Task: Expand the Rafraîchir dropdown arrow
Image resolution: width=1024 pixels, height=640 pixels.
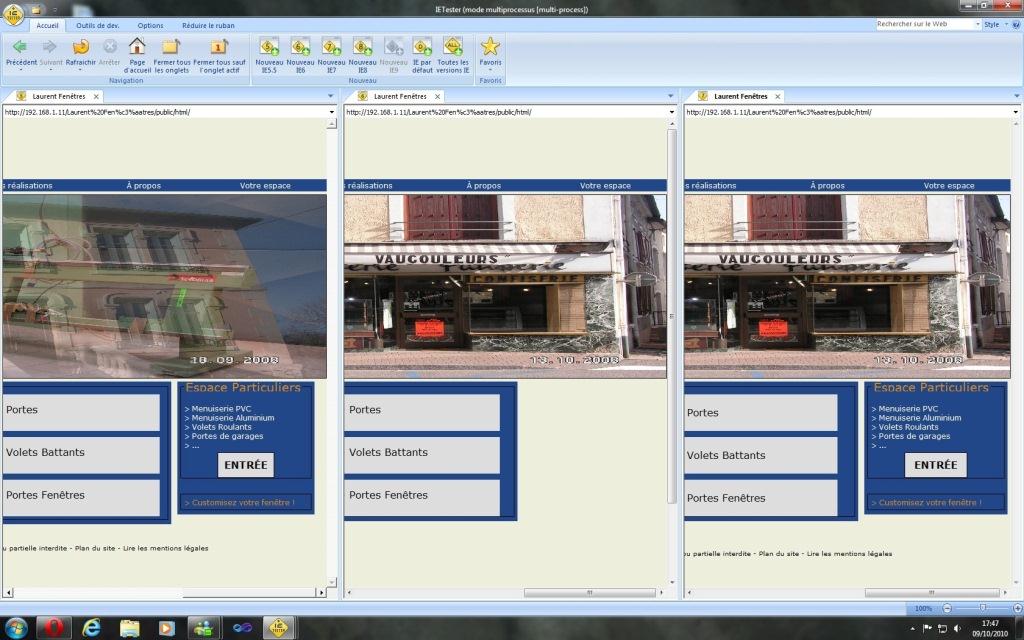Action: point(80,69)
